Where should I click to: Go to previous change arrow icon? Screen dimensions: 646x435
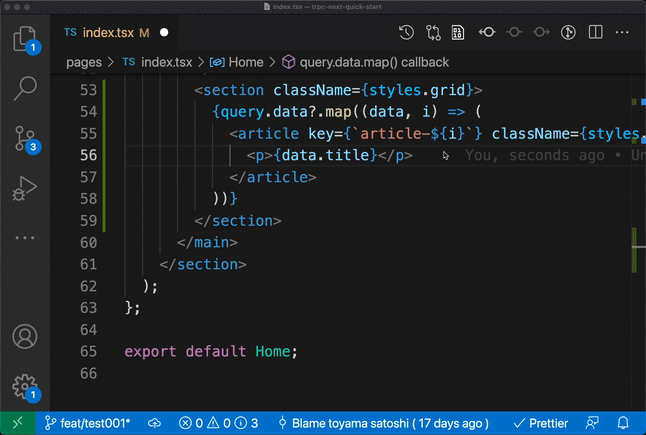pos(487,32)
